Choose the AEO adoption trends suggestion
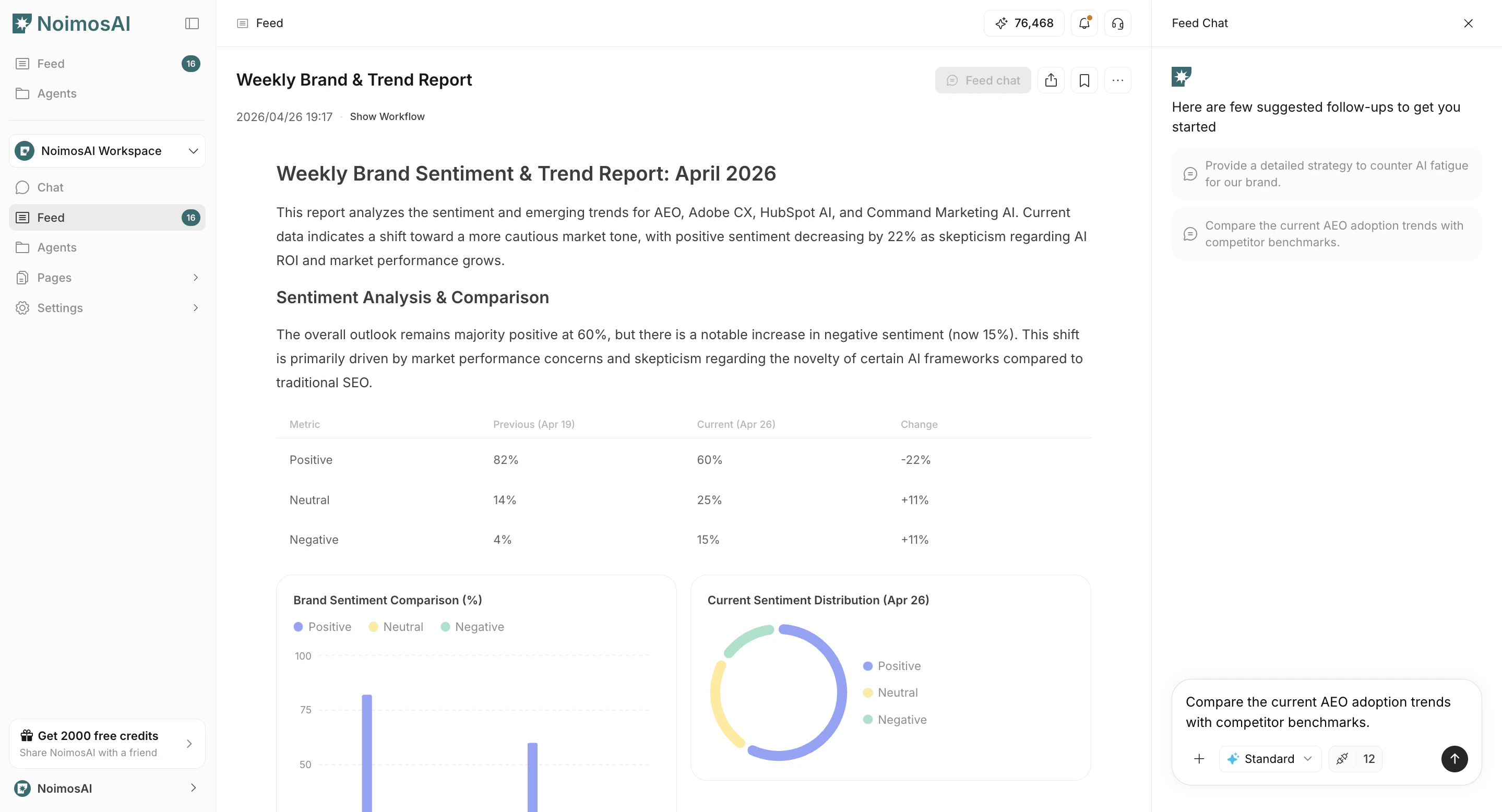The image size is (1502, 812). [x=1327, y=234]
